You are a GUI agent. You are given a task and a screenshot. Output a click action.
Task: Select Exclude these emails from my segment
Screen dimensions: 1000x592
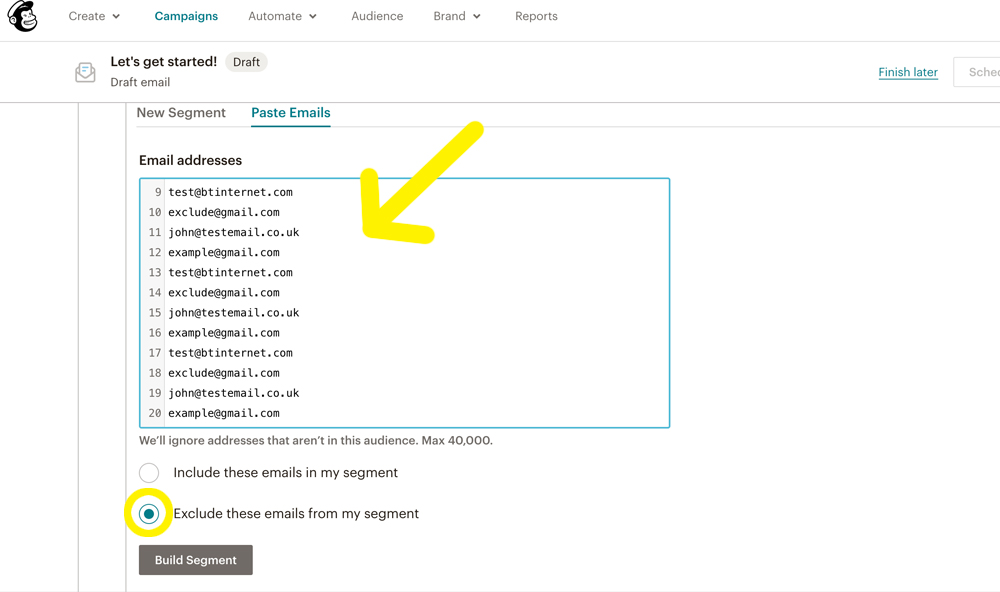click(149, 514)
